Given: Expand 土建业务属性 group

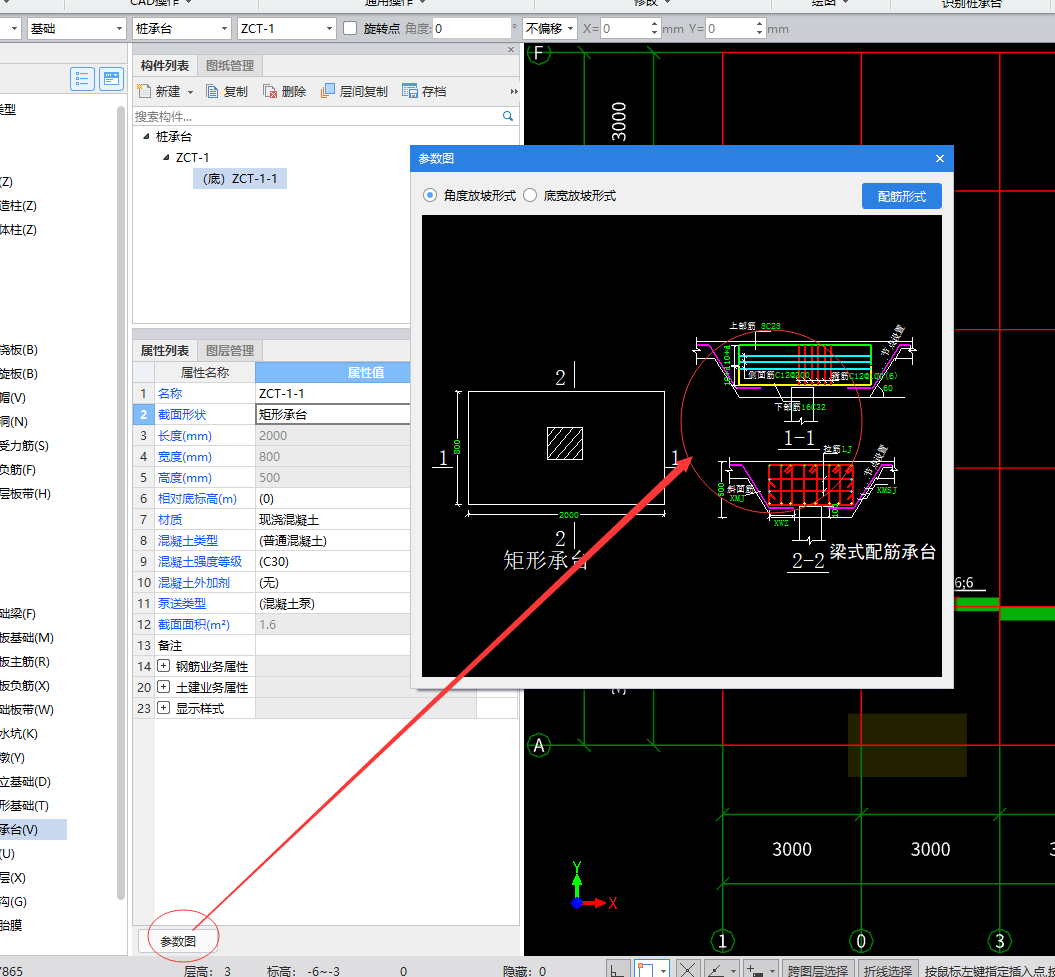Looking at the screenshot, I should click(163, 687).
